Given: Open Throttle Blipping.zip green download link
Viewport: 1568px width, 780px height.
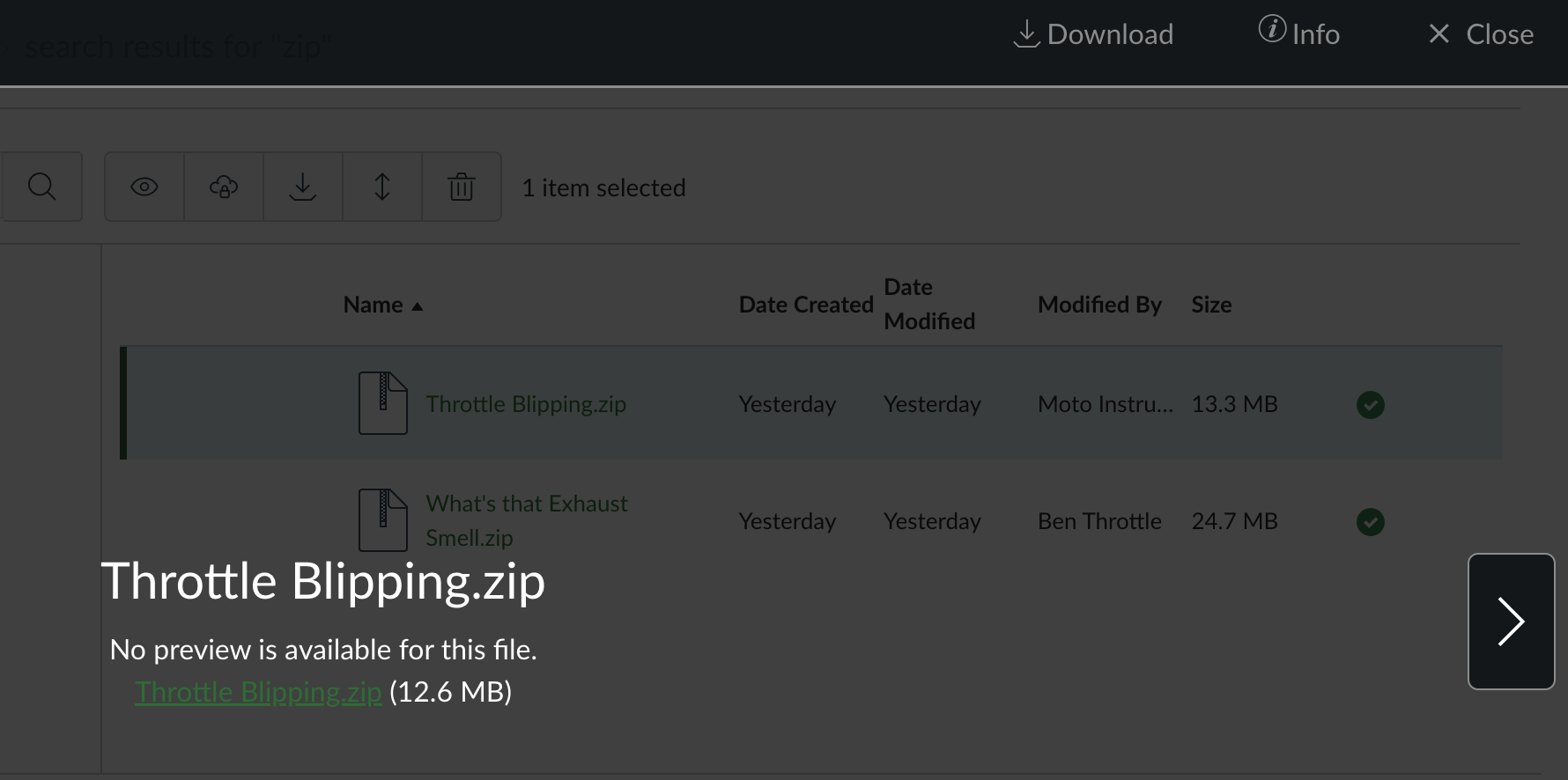Looking at the screenshot, I should click(258, 692).
